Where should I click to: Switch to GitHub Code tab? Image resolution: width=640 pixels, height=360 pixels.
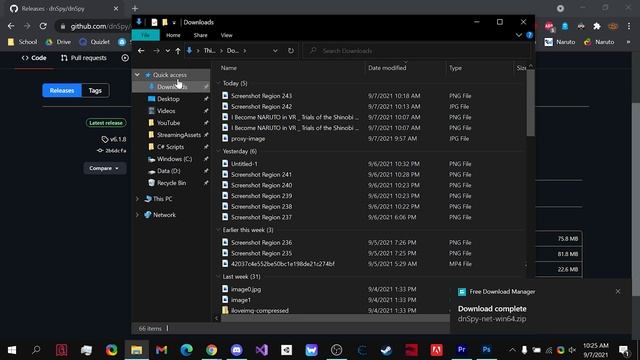(x=34, y=58)
